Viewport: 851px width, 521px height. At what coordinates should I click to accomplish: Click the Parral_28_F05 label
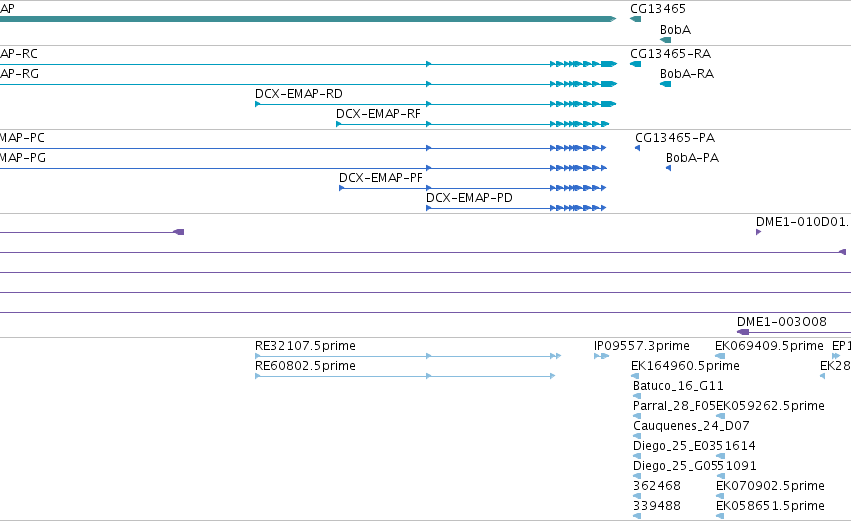click(674, 406)
